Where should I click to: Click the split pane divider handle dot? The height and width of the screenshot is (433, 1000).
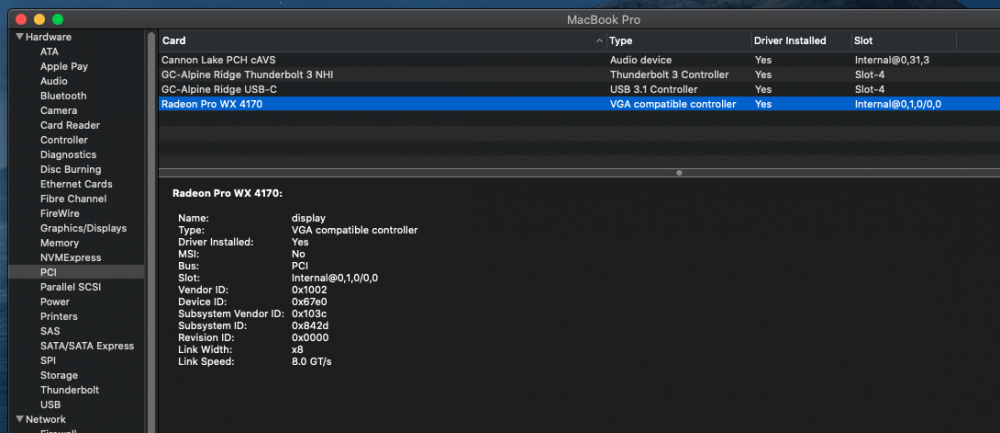(x=679, y=173)
